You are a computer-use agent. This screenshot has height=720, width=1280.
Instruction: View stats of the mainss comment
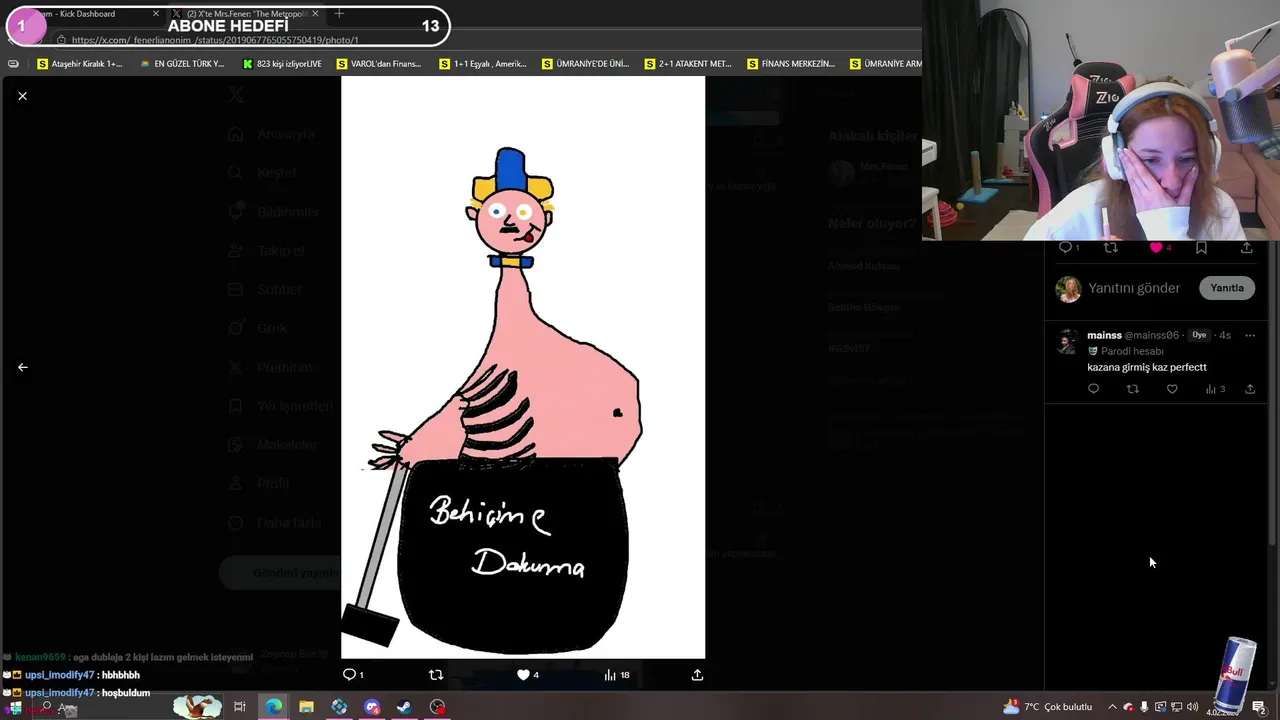pyautogui.click(x=1215, y=389)
